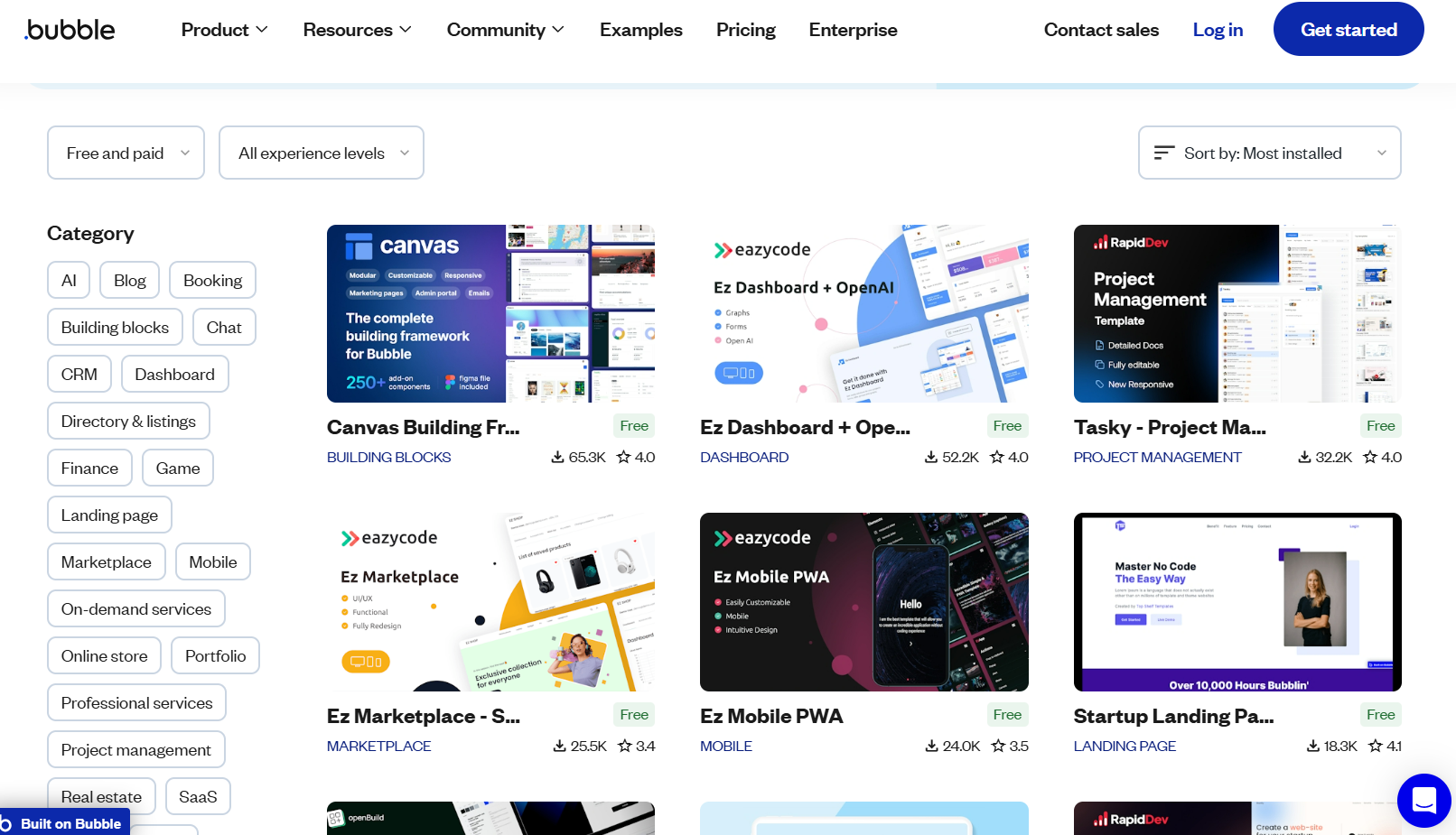
Task: Click star rating icon on Ez Dashboard card
Action: click(997, 457)
